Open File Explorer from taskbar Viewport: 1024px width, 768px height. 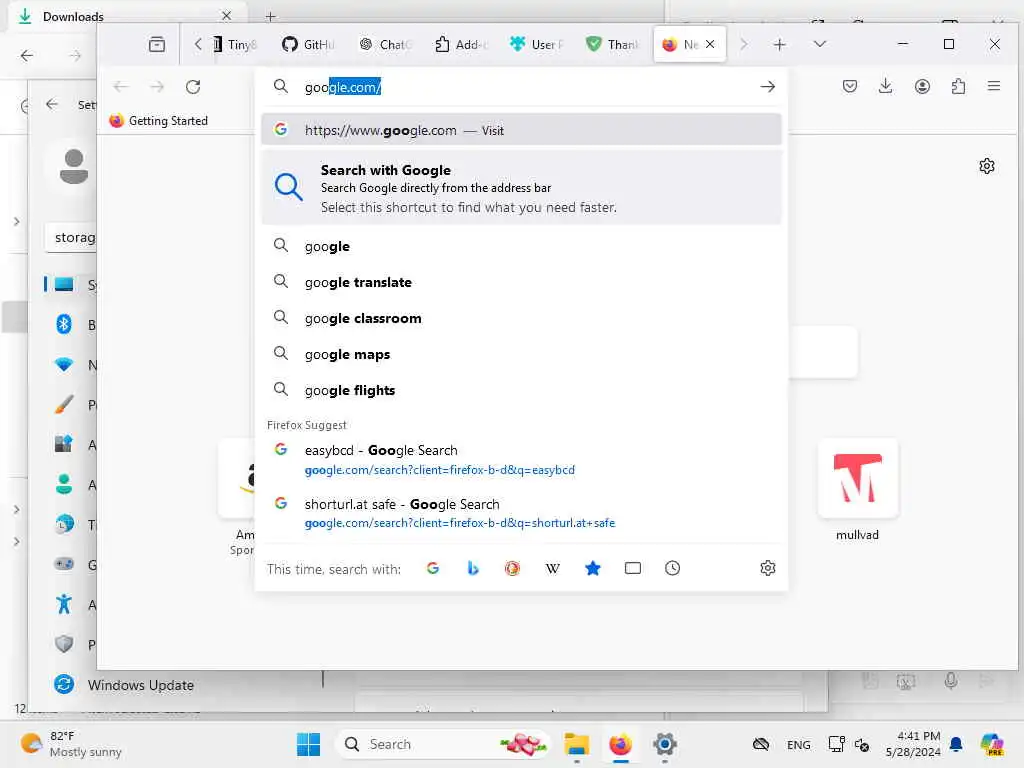(577, 744)
